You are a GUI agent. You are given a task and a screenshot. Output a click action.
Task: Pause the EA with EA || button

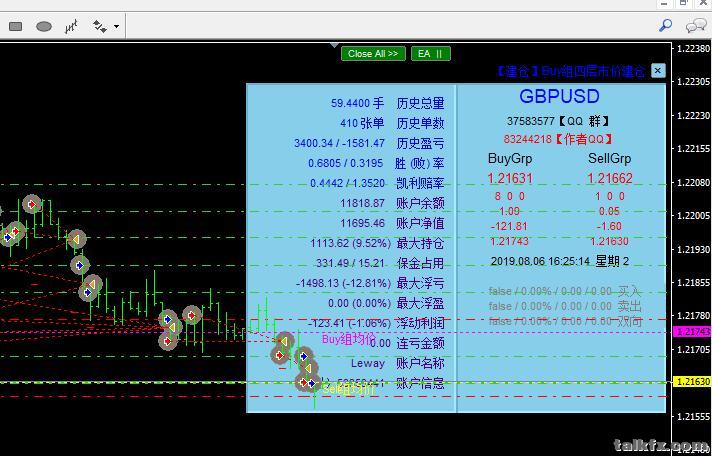tap(430, 54)
